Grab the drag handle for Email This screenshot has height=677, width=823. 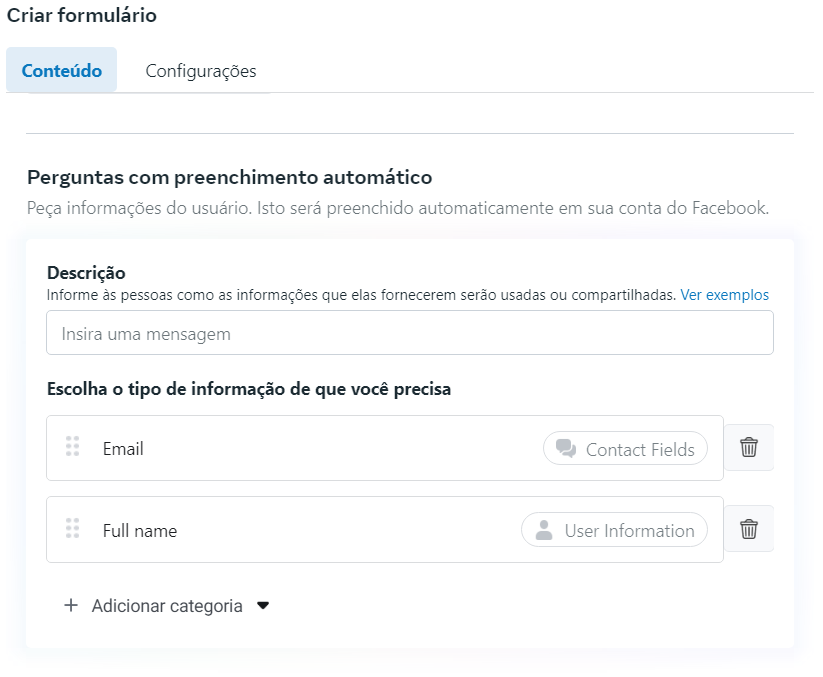(x=72, y=447)
